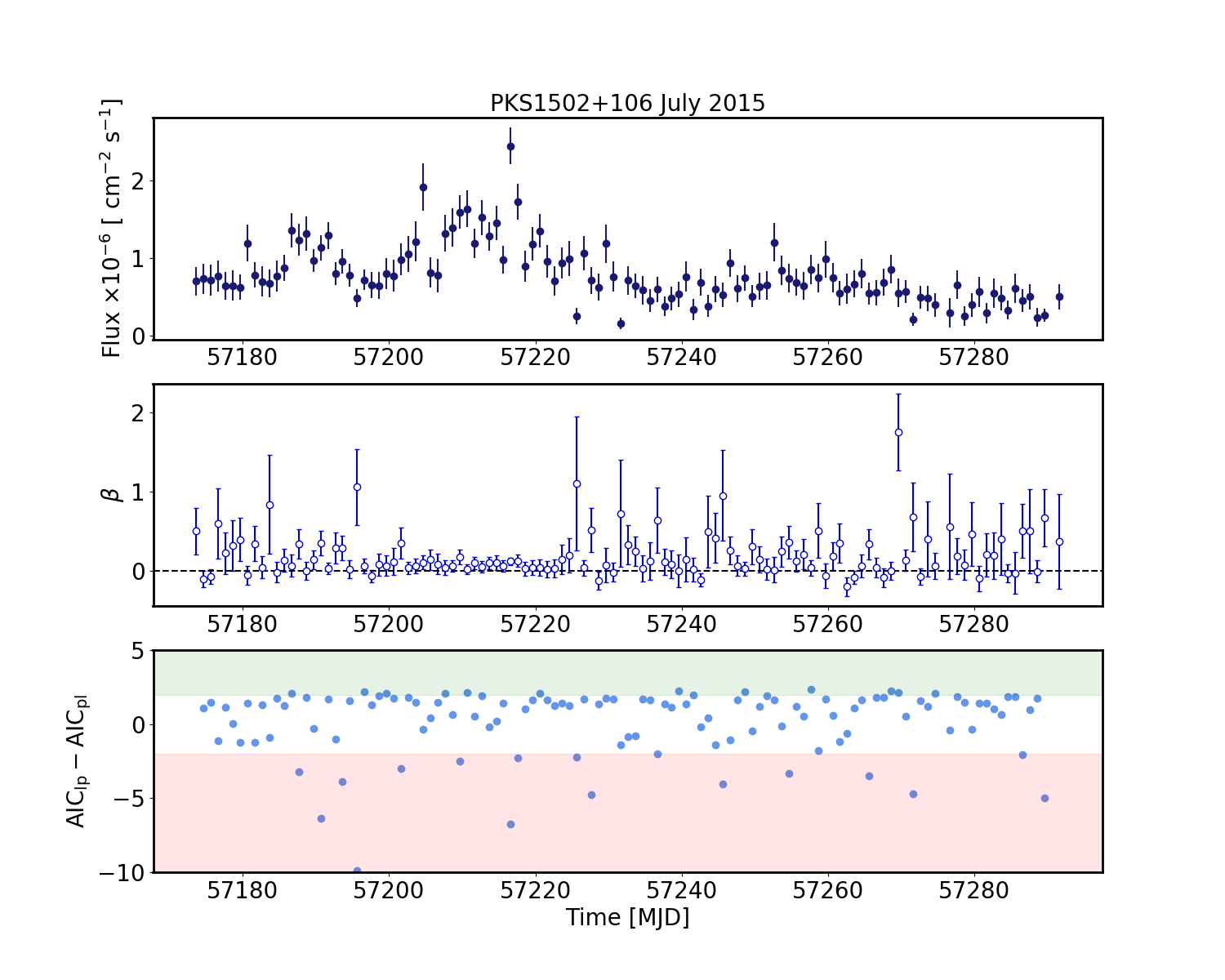Click the 57220 tick label under the β panel
1225x980 pixels.
pyautogui.click(x=536, y=624)
